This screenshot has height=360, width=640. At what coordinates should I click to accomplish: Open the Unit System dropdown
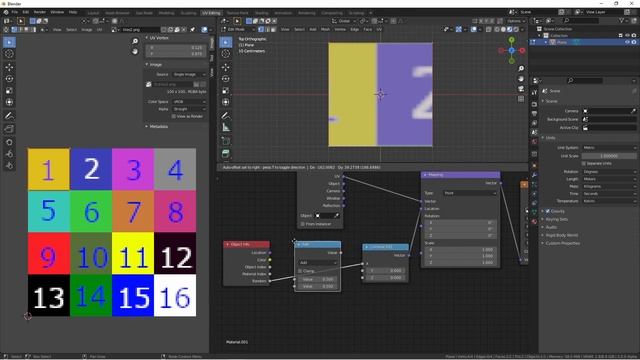tap(609, 148)
